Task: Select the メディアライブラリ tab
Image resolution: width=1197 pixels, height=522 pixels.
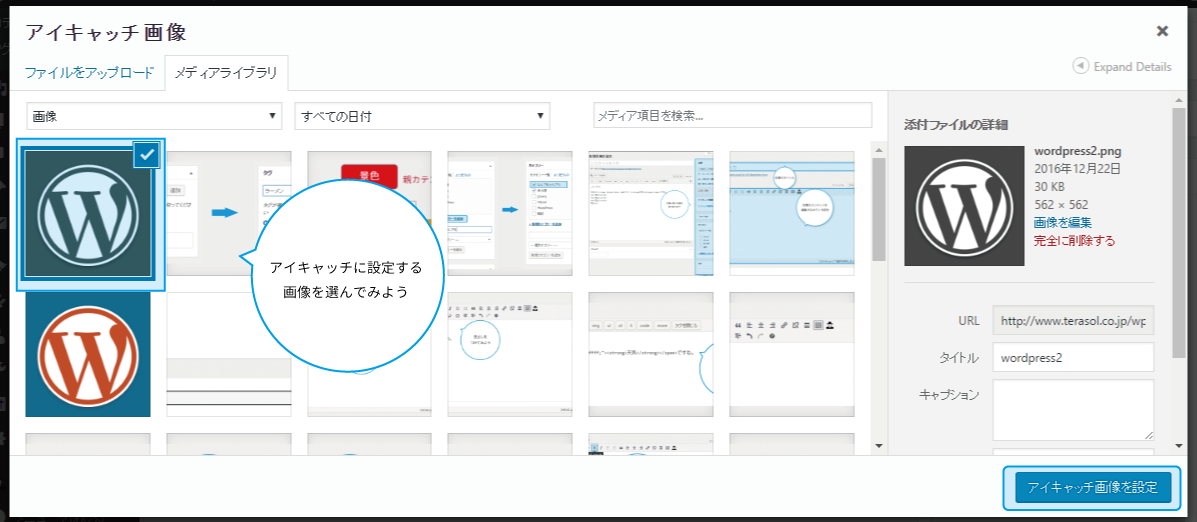Action: point(226,74)
